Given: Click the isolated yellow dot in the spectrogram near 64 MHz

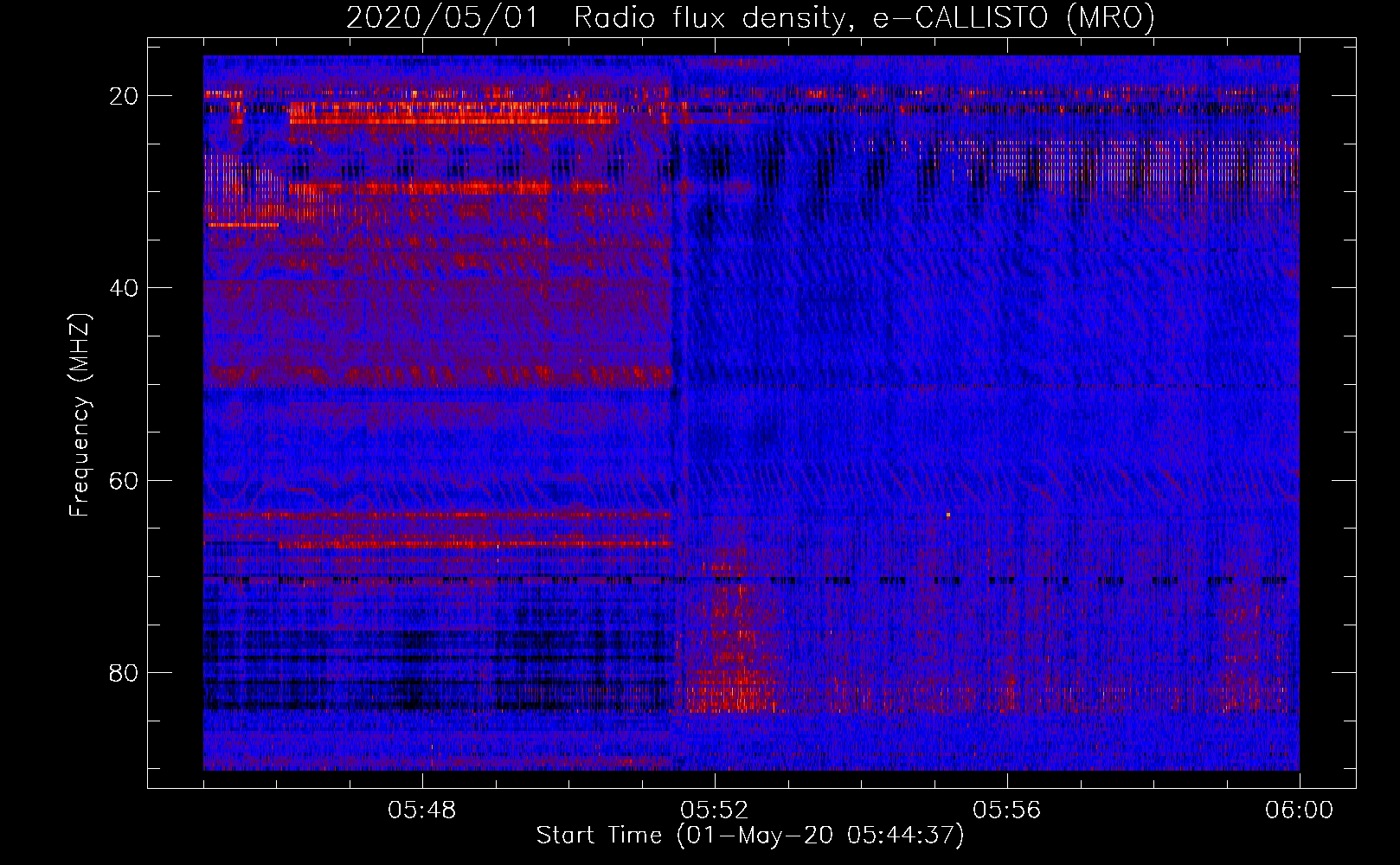Looking at the screenshot, I should tap(948, 515).
